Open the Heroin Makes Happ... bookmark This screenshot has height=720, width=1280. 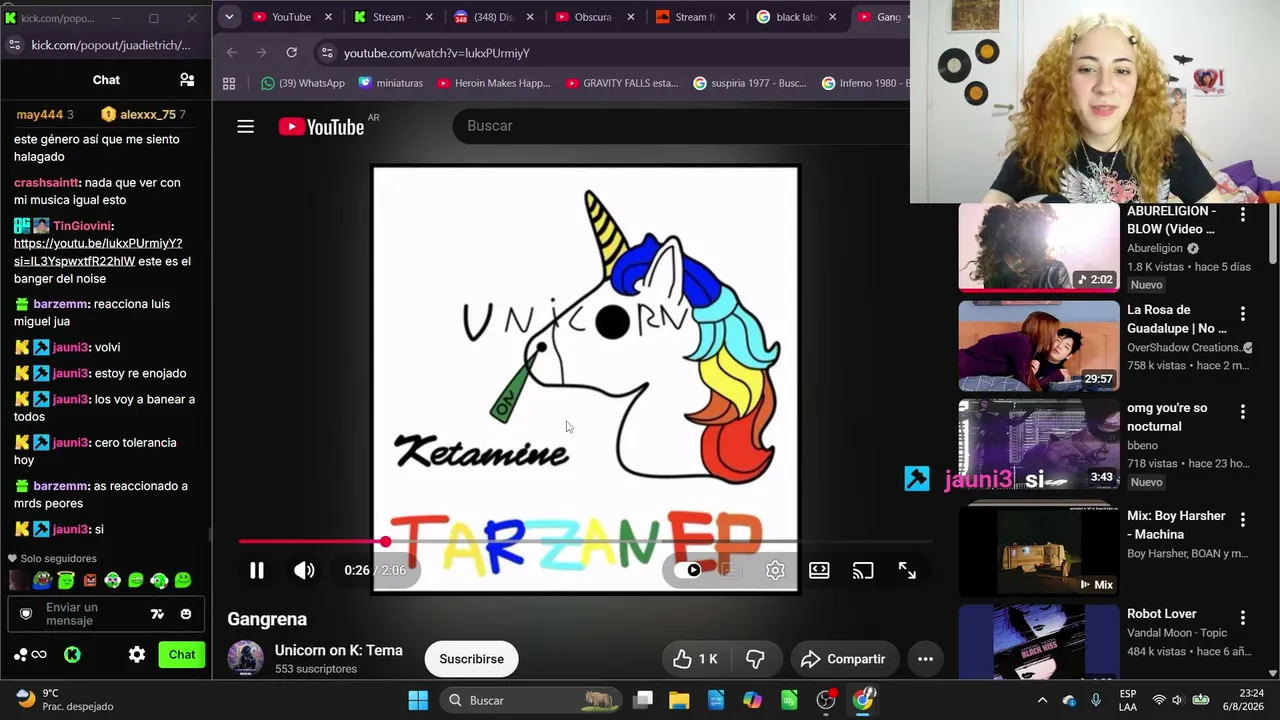(x=493, y=83)
